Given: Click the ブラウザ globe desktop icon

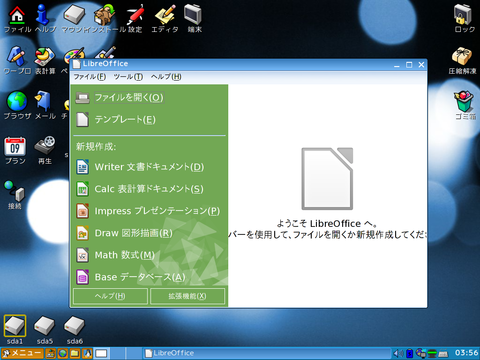Looking at the screenshot, I should [17, 105].
